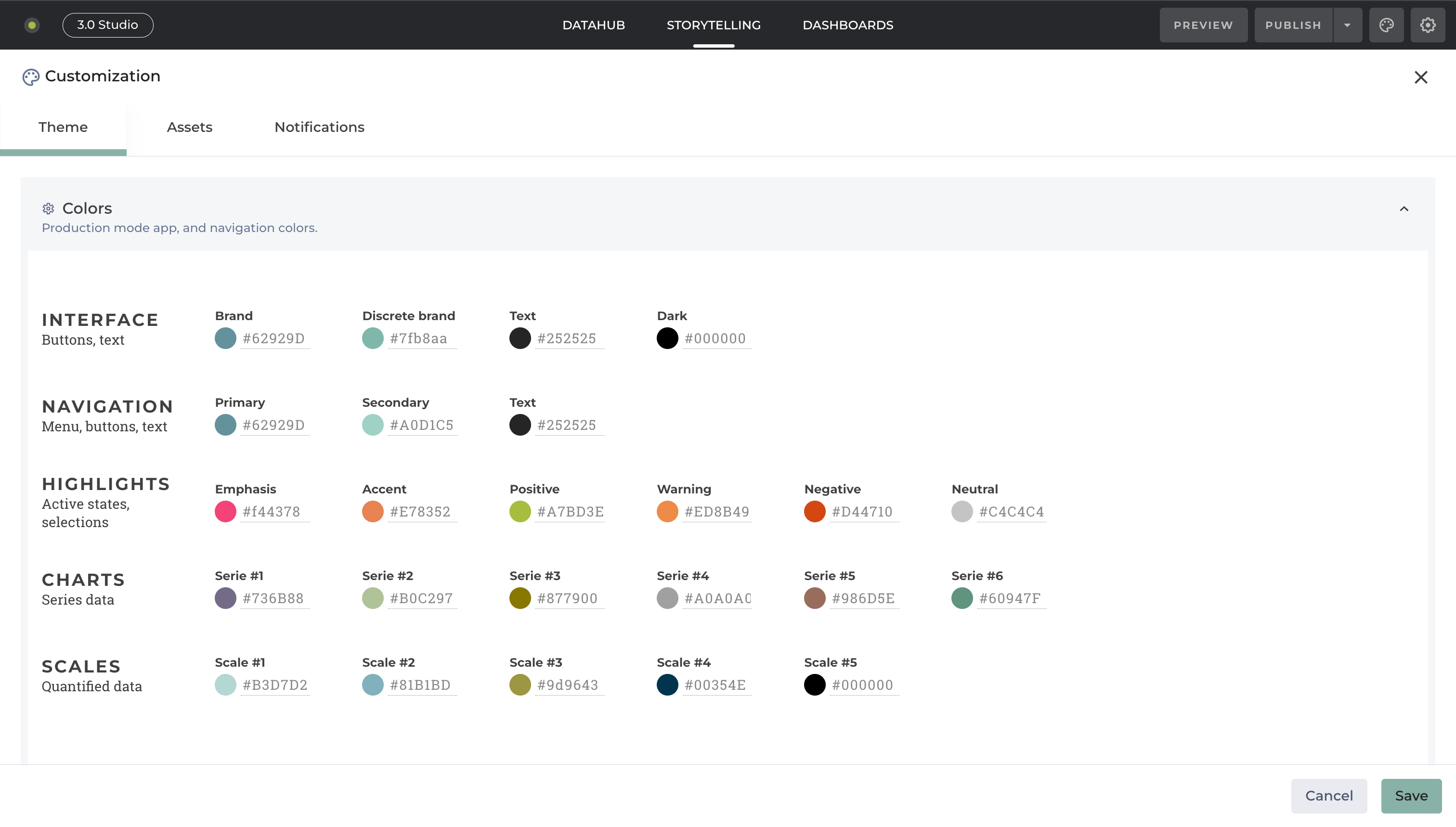Collapse the Colors section chevron
Image resolution: width=1456 pixels, height=827 pixels.
click(x=1404, y=209)
